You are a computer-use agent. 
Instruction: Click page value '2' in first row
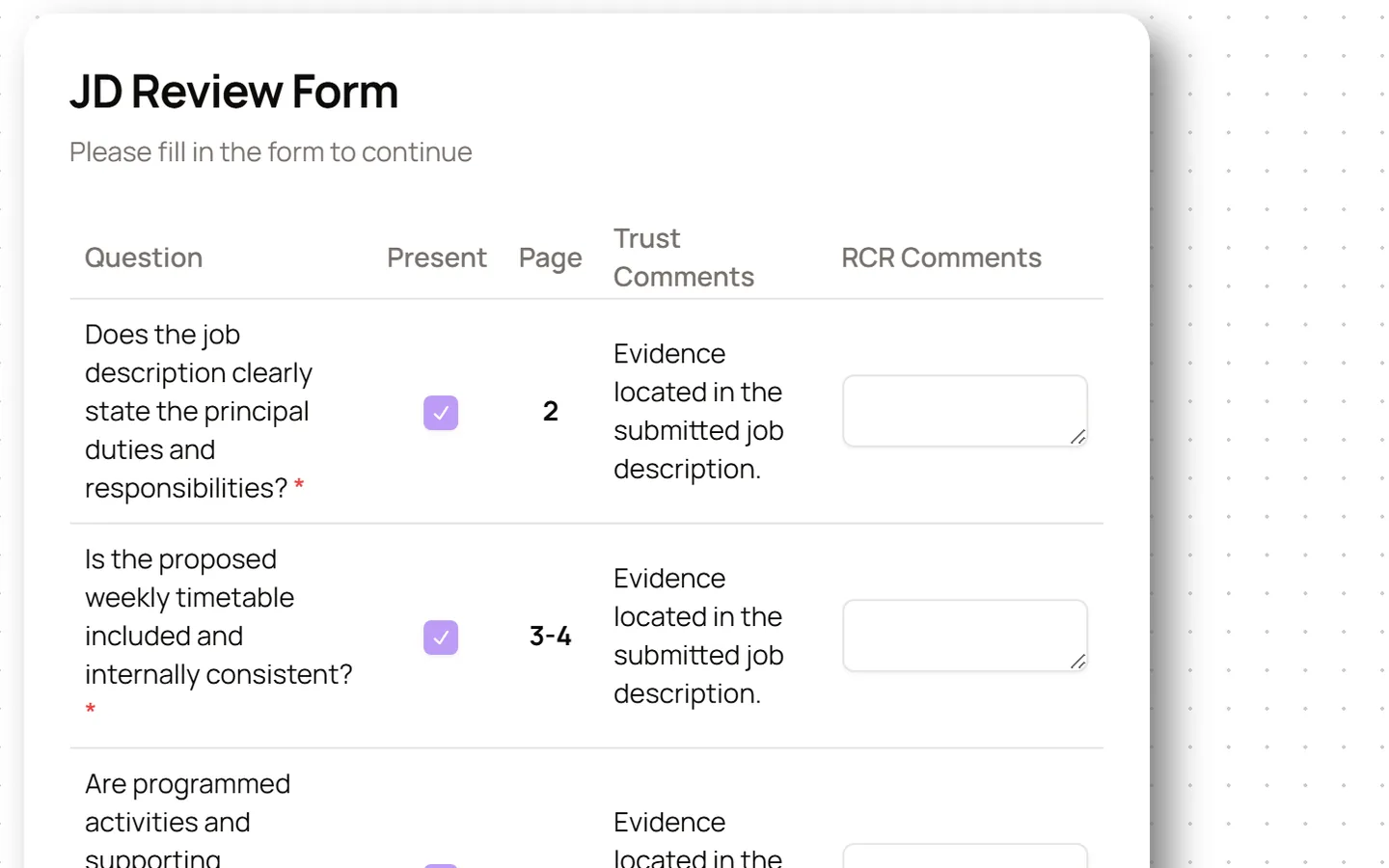551,411
